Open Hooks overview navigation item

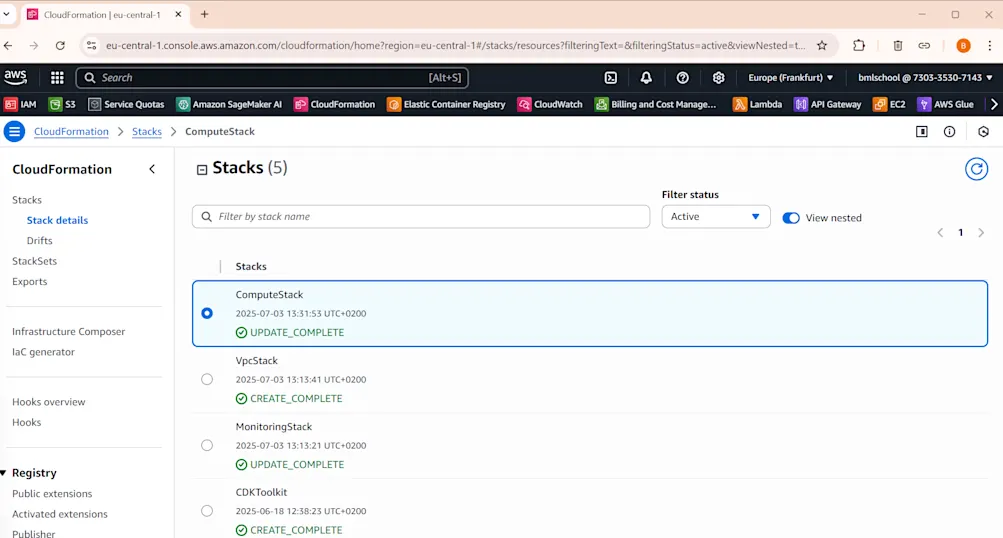[x=49, y=402]
